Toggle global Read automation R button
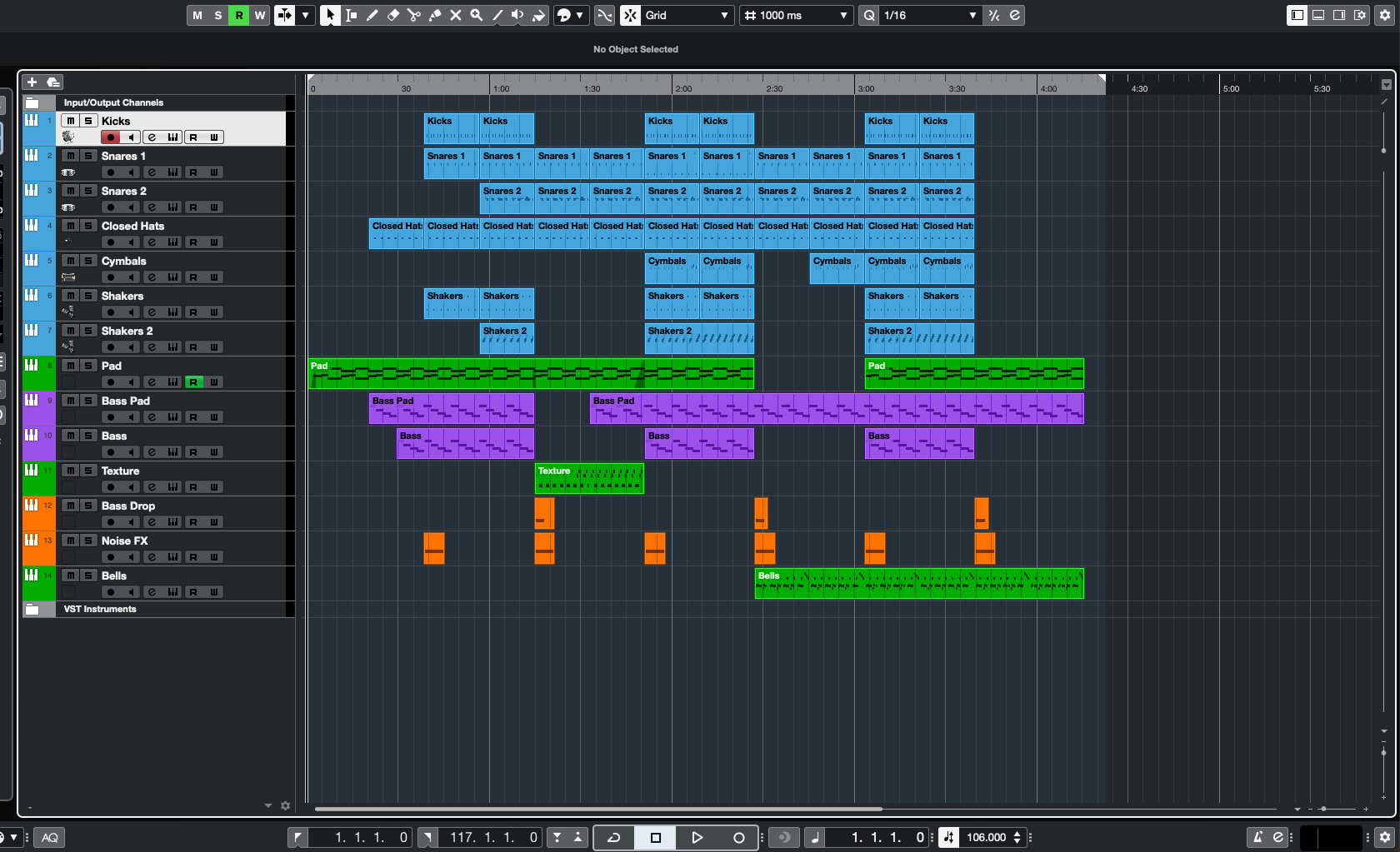This screenshot has width=1400, height=852. coord(239,15)
